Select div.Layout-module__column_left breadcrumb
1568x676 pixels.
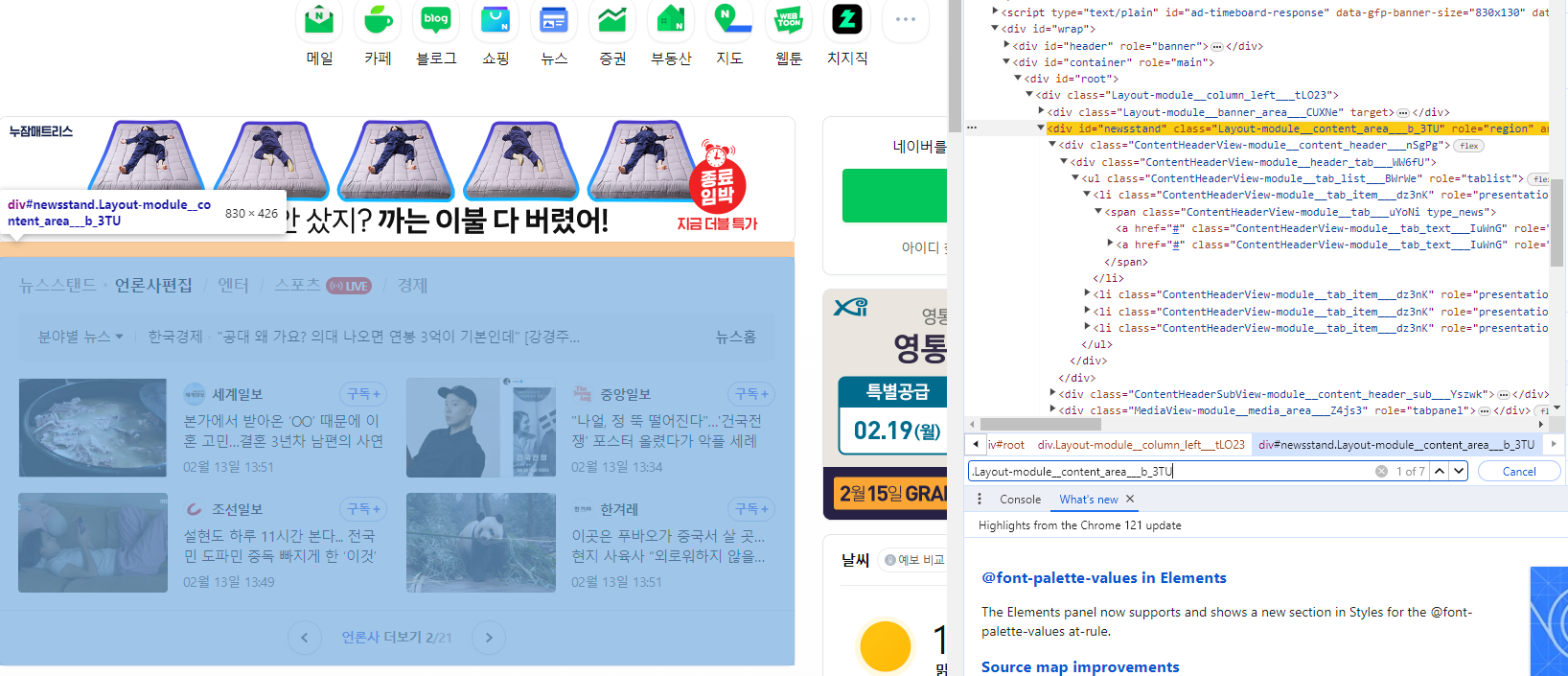(x=1141, y=445)
